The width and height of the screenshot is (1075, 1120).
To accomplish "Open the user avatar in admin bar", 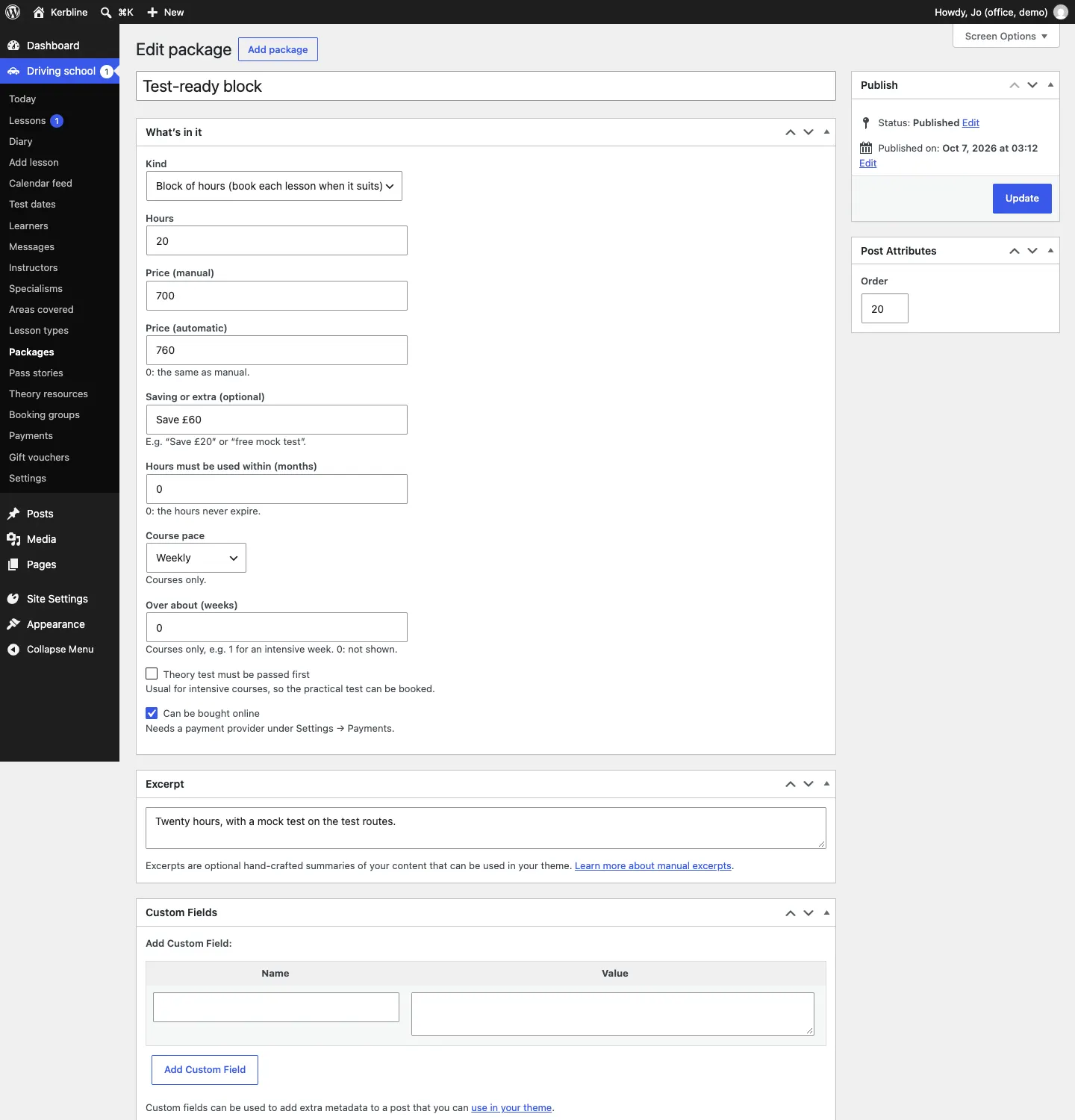I will tap(1060, 12).
